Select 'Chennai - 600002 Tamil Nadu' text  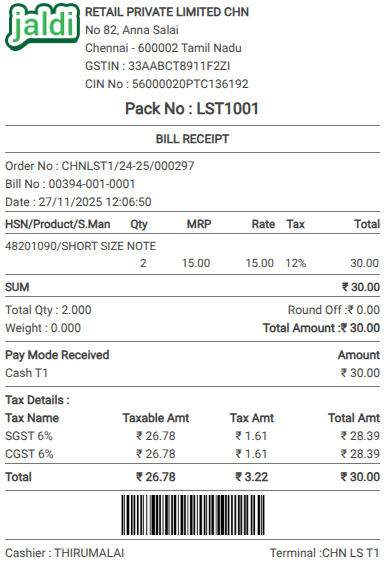coord(163,48)
